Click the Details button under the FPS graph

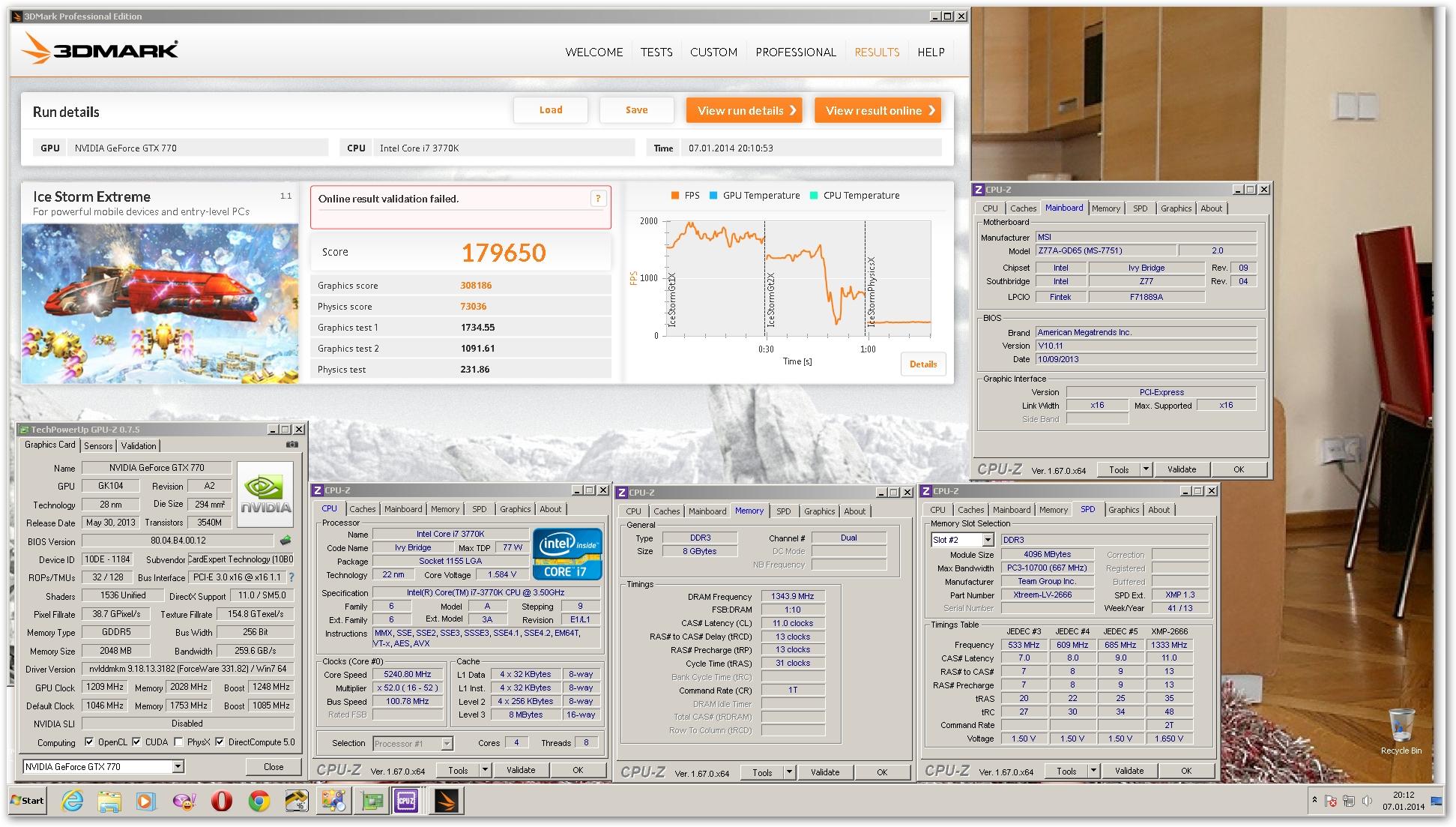pyautogui.click(x=923, y=364)
